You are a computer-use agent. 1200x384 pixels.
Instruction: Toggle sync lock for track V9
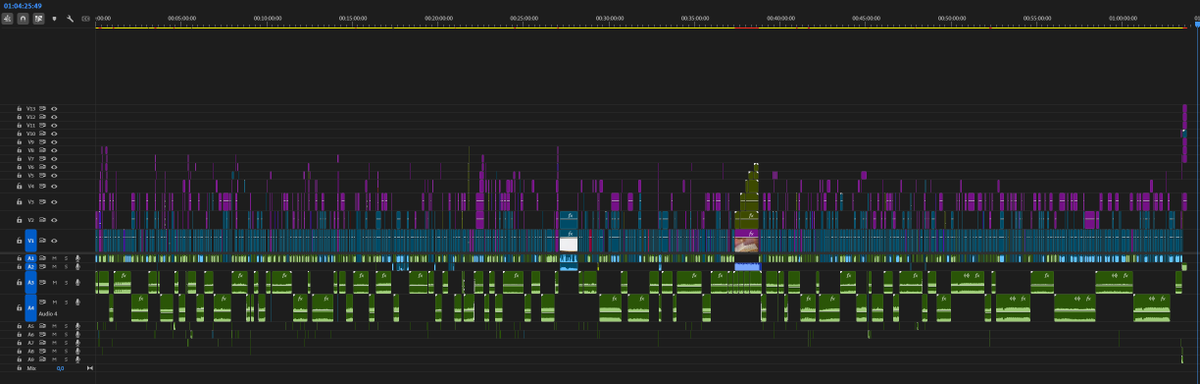coord(42,142)
